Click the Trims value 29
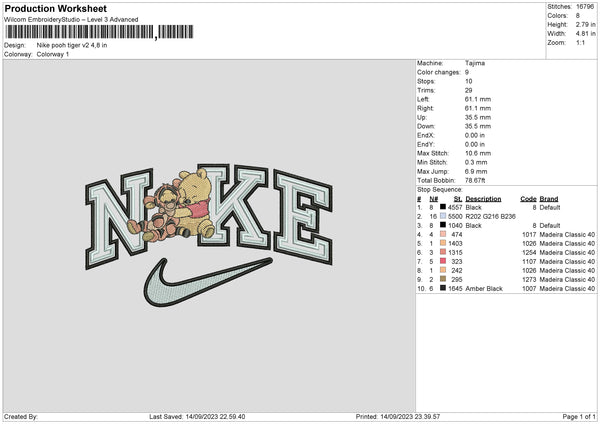 pyautogui.click(x=468, y=90)
